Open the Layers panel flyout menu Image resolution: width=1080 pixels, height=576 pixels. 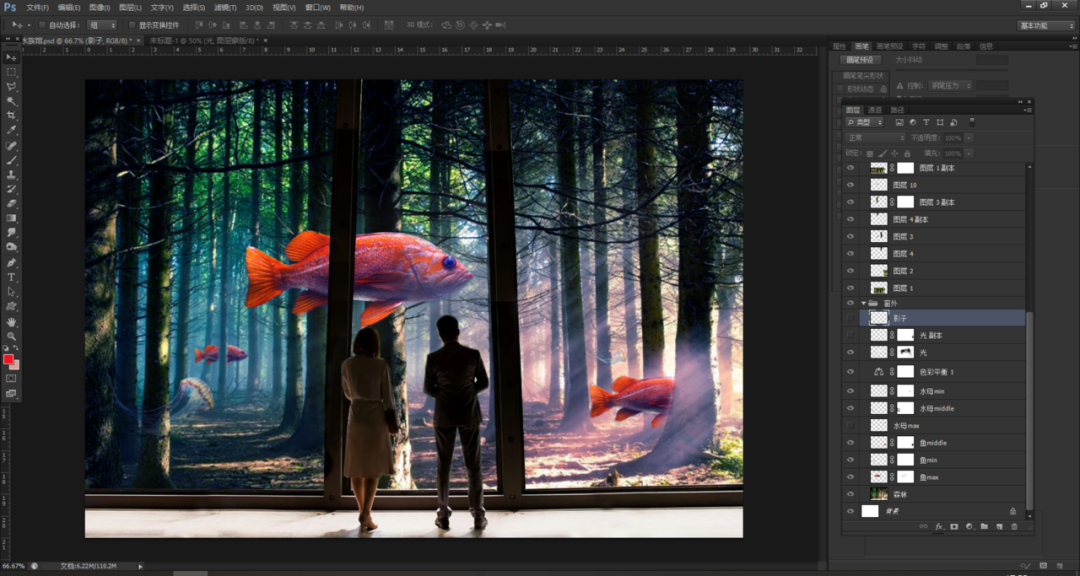point(1028,110)
